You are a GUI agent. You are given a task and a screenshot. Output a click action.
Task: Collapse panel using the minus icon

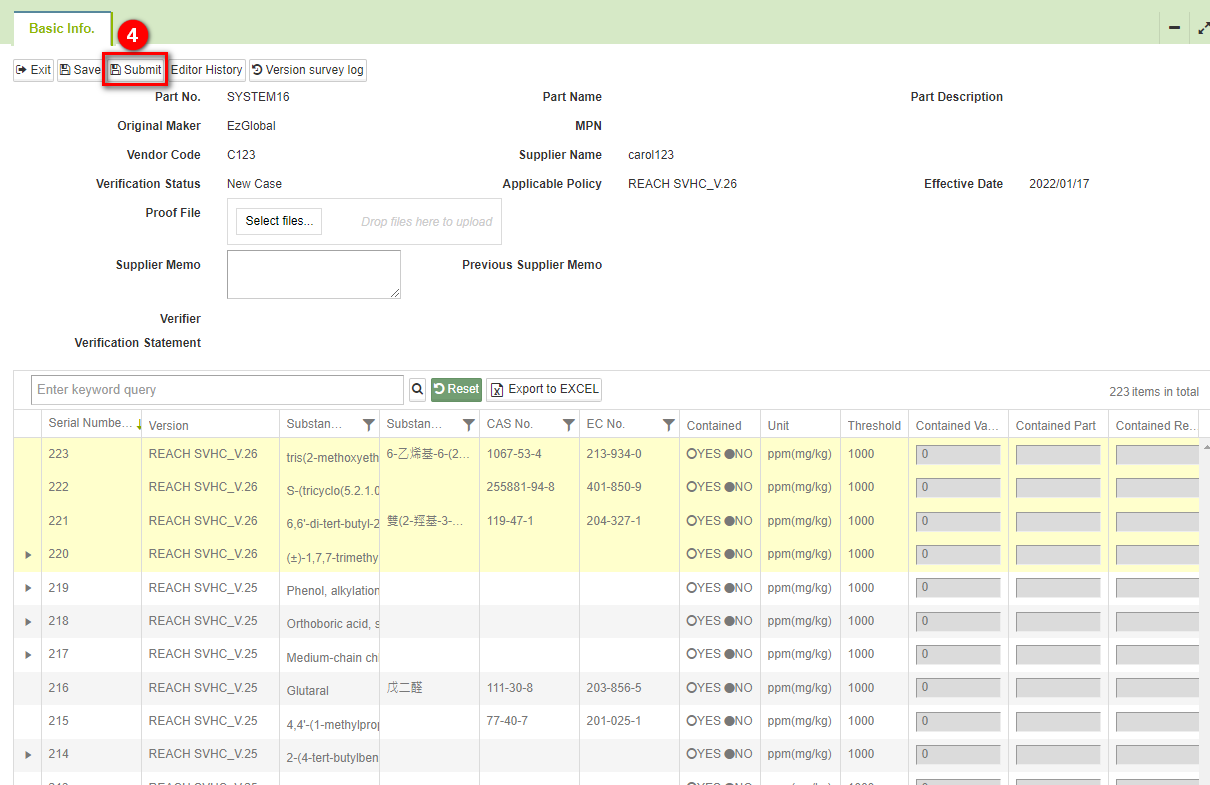pyautogui.click(x=1174, y=29)
